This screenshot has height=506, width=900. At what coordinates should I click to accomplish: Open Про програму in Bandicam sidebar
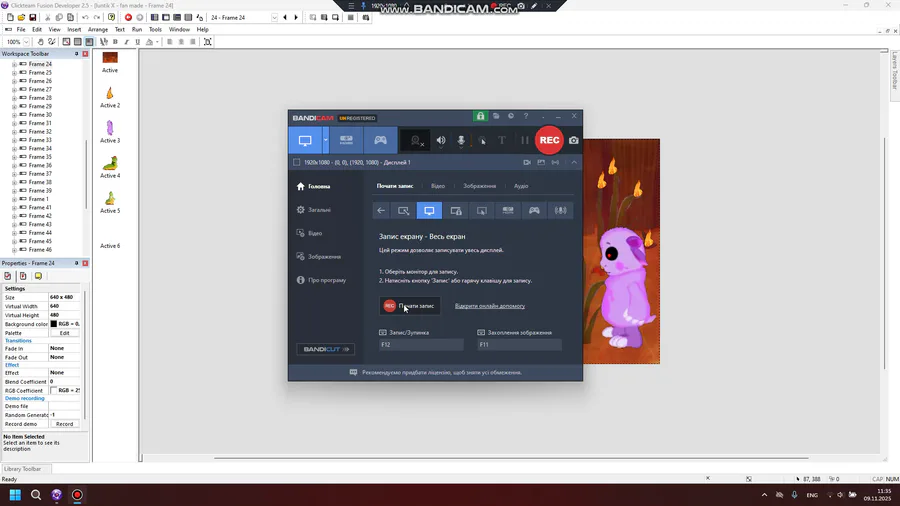coord(321,281)
